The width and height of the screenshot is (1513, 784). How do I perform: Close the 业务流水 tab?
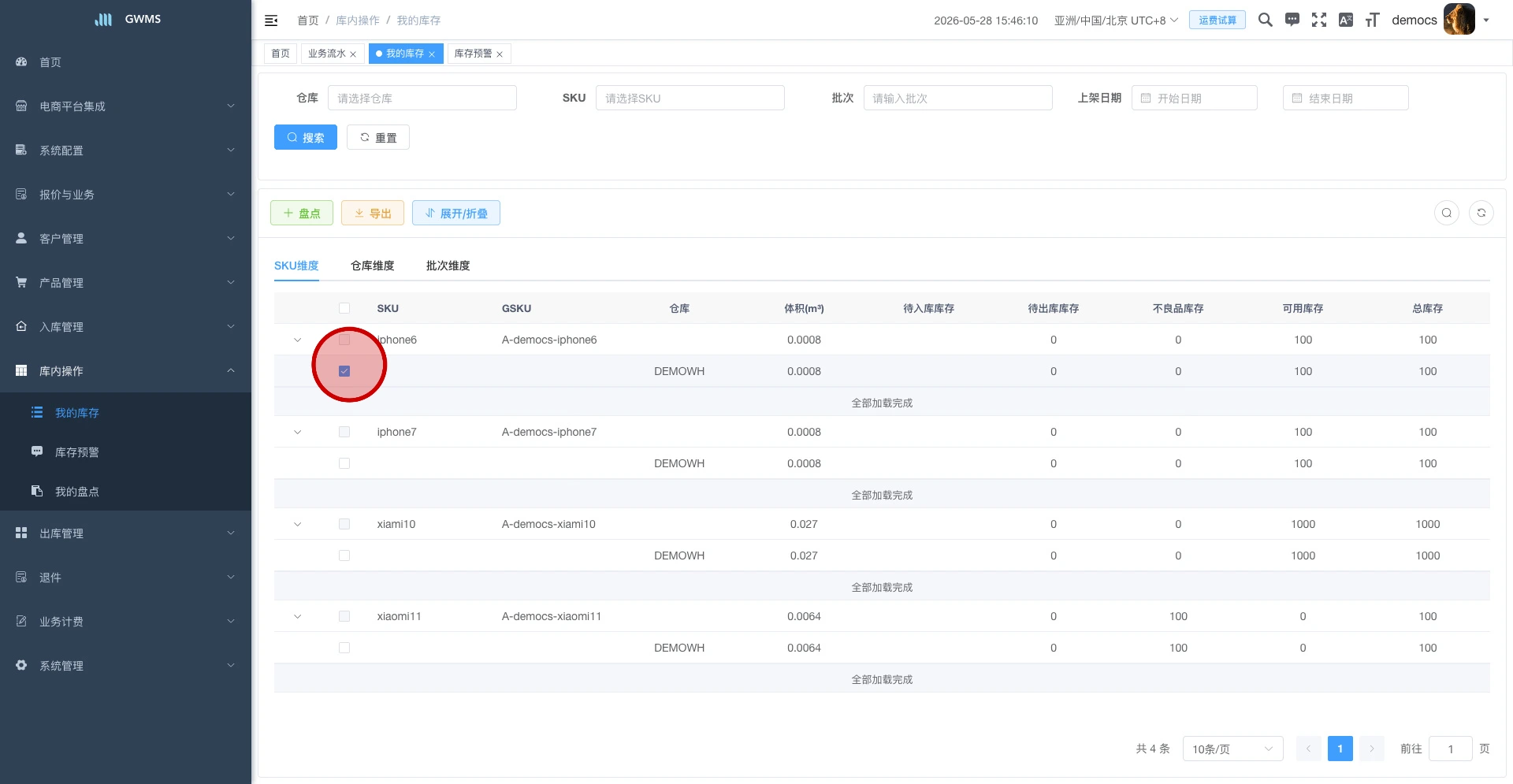353,54
